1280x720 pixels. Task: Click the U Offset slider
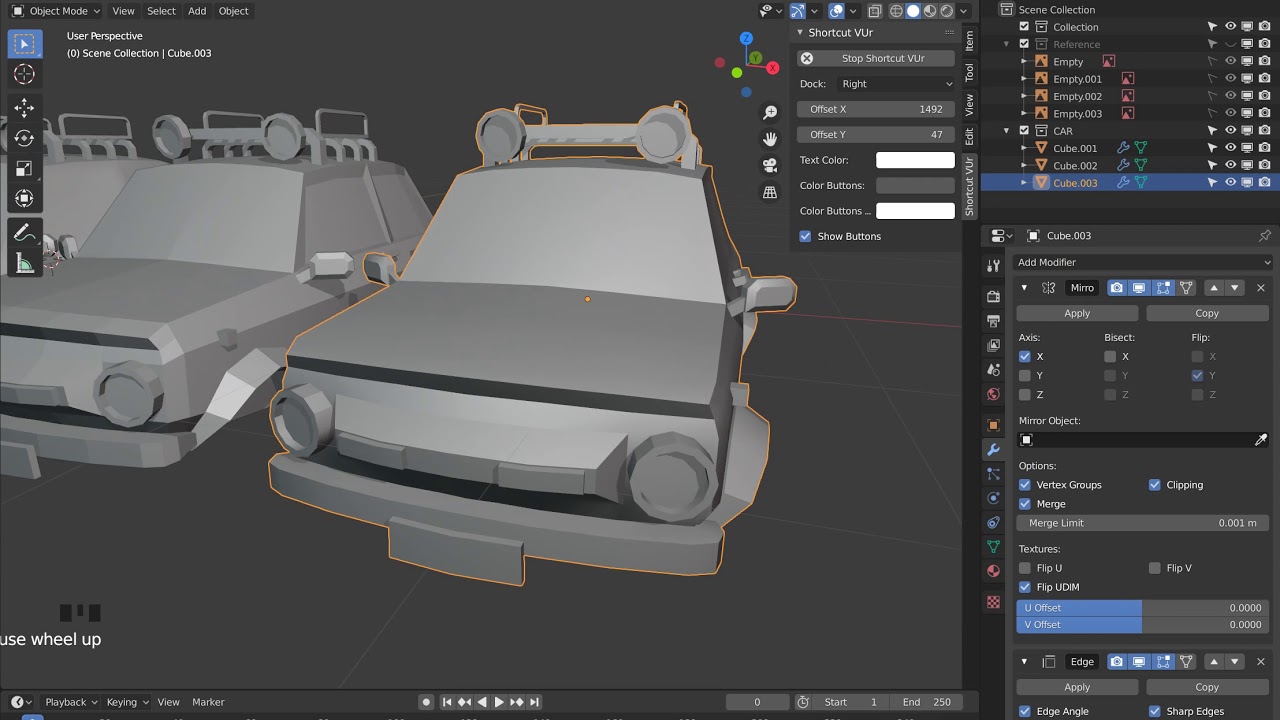pos(1143,608)
